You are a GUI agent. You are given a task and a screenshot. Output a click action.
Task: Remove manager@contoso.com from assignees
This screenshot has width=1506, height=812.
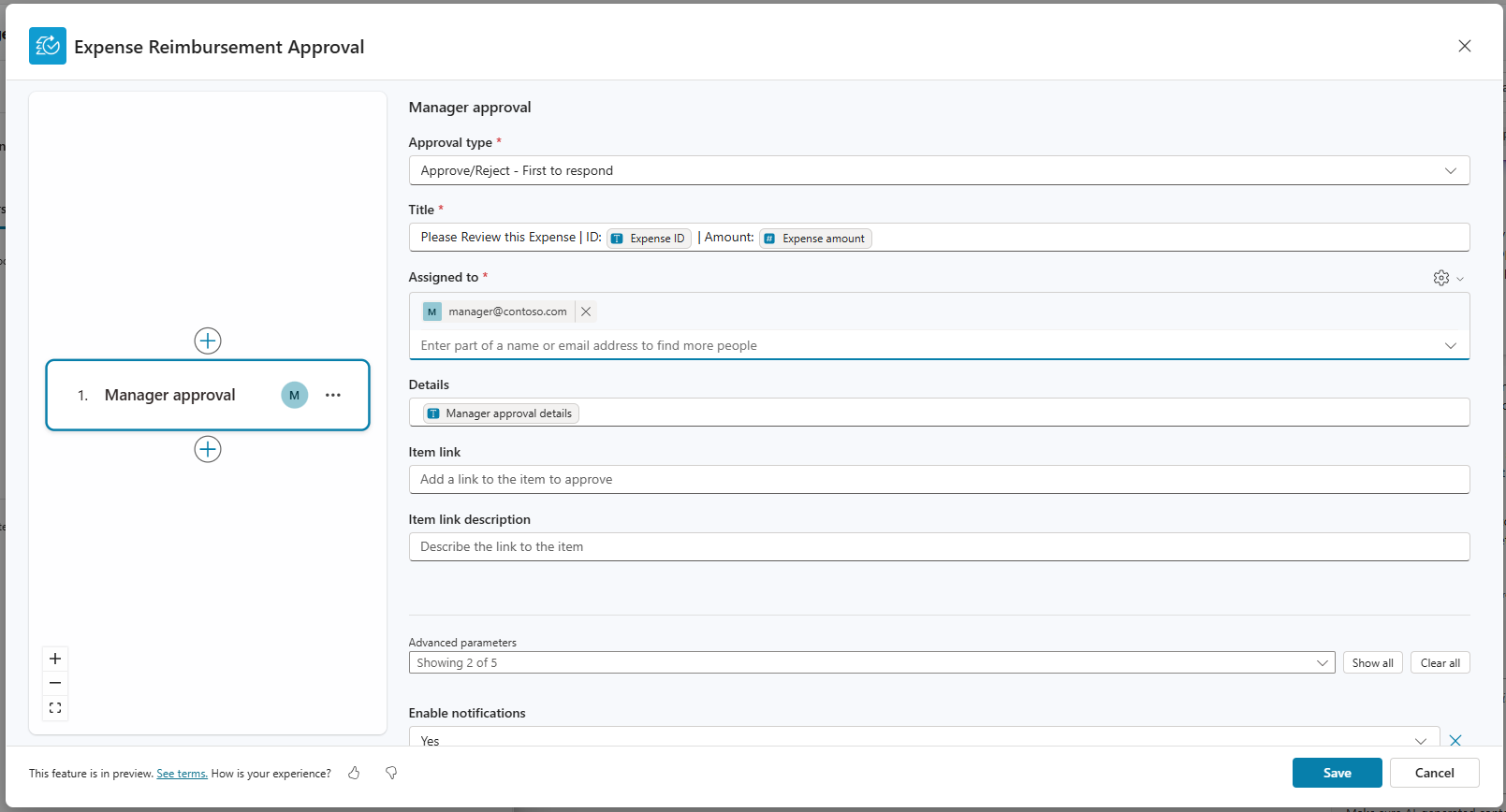point(586,312)
